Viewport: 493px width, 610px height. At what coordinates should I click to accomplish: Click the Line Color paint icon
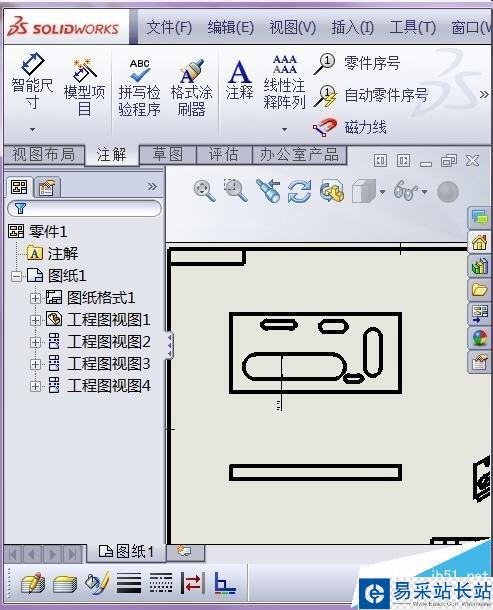tap(96, 584)
